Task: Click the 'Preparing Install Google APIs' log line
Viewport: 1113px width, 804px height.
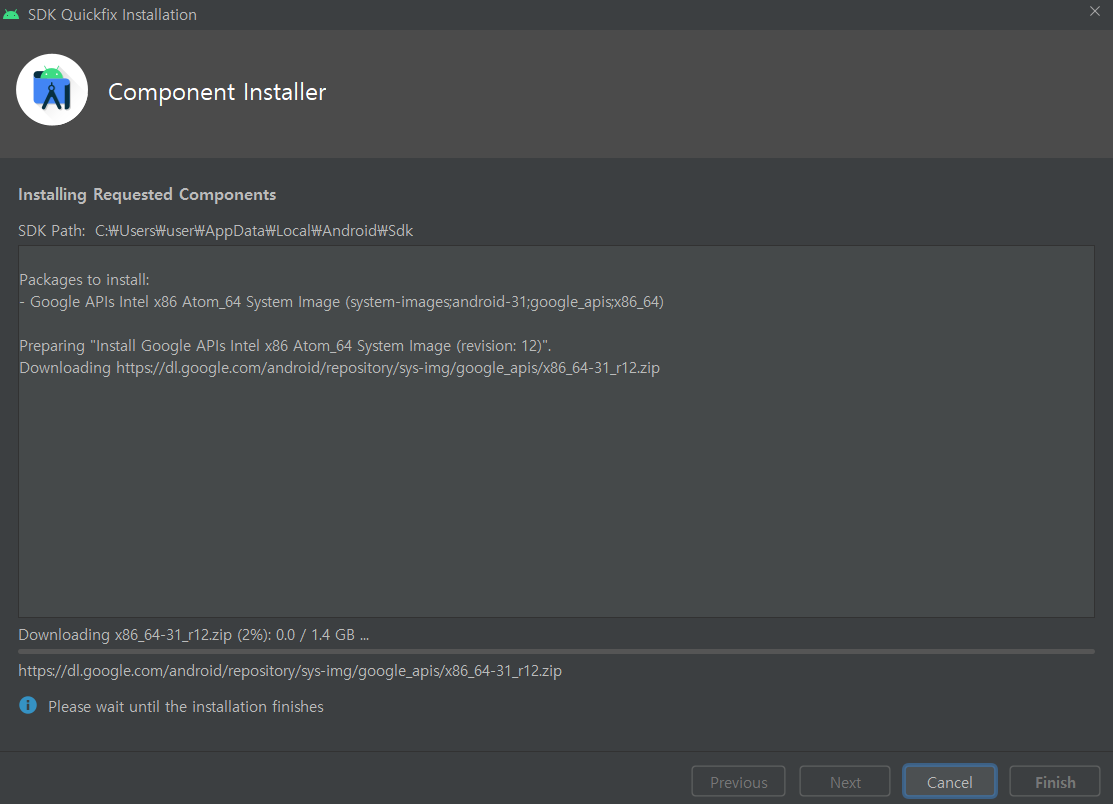Action: pyautogui.click(x=285, y=346)
